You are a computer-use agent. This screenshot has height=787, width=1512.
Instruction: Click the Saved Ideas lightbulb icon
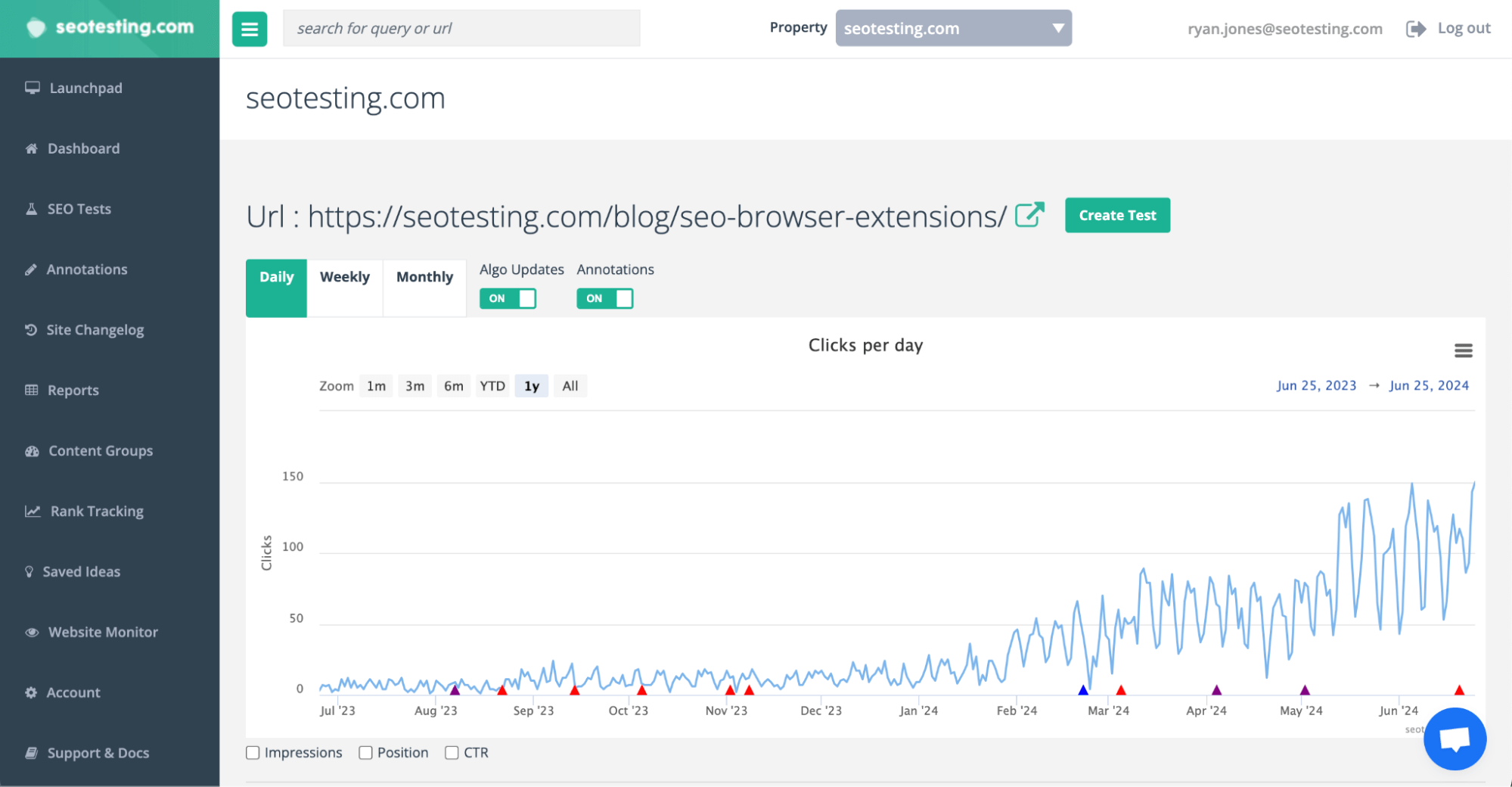click(29, 572)
